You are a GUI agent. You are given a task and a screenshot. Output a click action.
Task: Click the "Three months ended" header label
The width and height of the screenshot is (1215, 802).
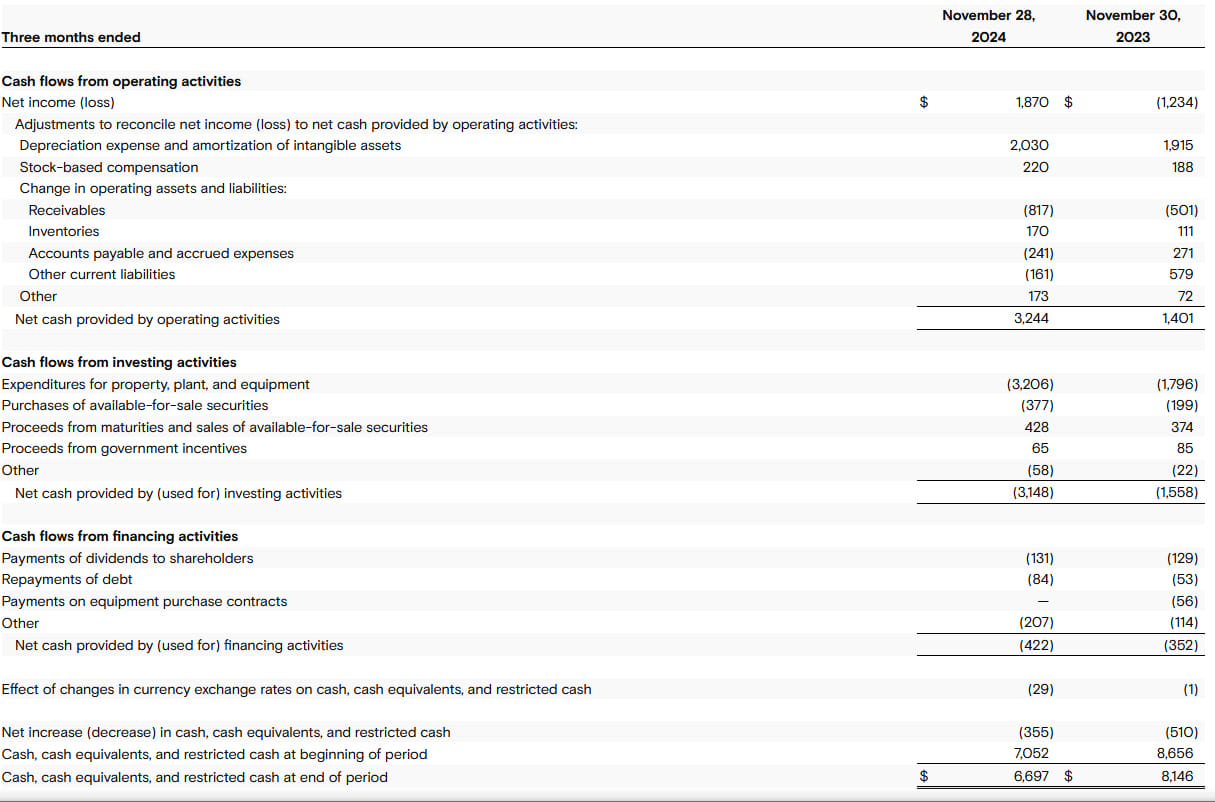tap(71, 37)
